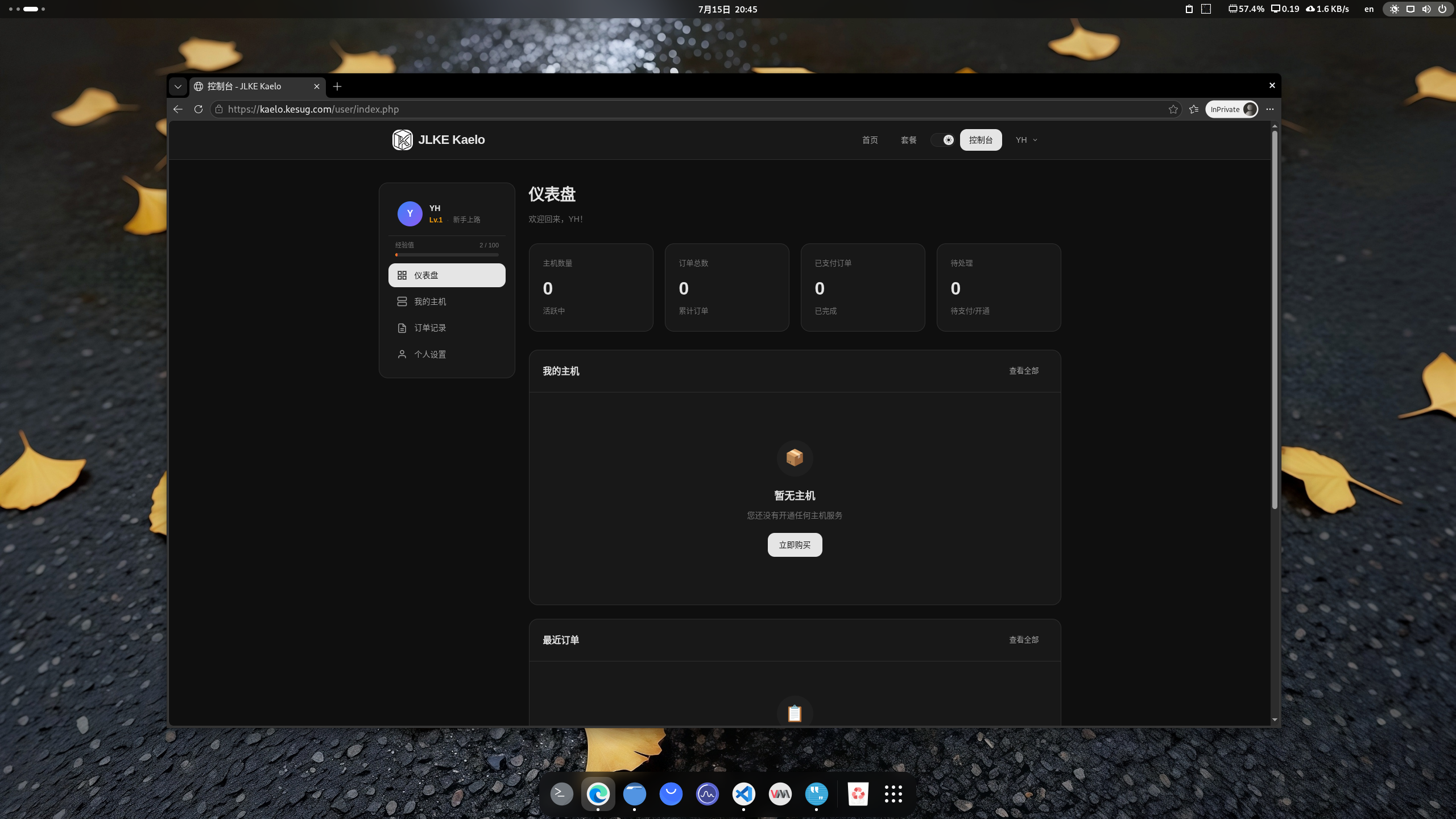The image size is (1456, 819).
Task: Click the 经验值 progress bar
Action: point(447,255)
